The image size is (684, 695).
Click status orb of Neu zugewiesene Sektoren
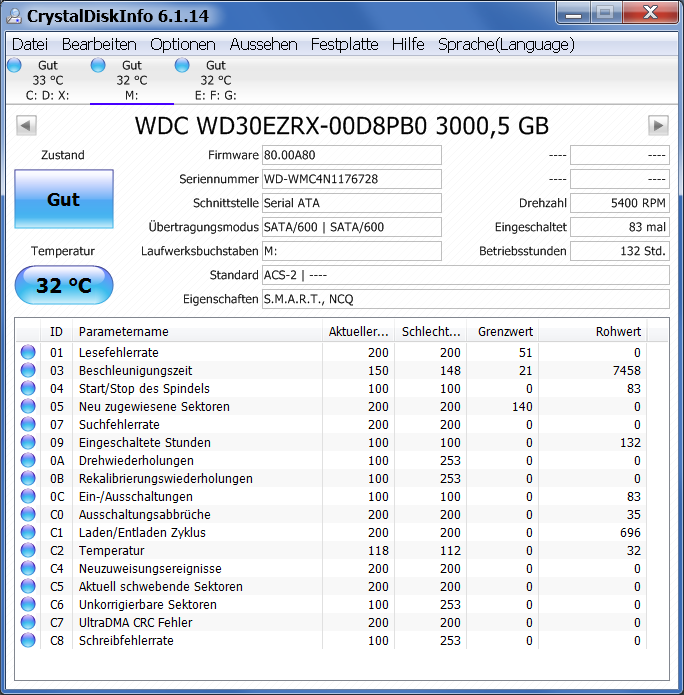click(28, 406)
